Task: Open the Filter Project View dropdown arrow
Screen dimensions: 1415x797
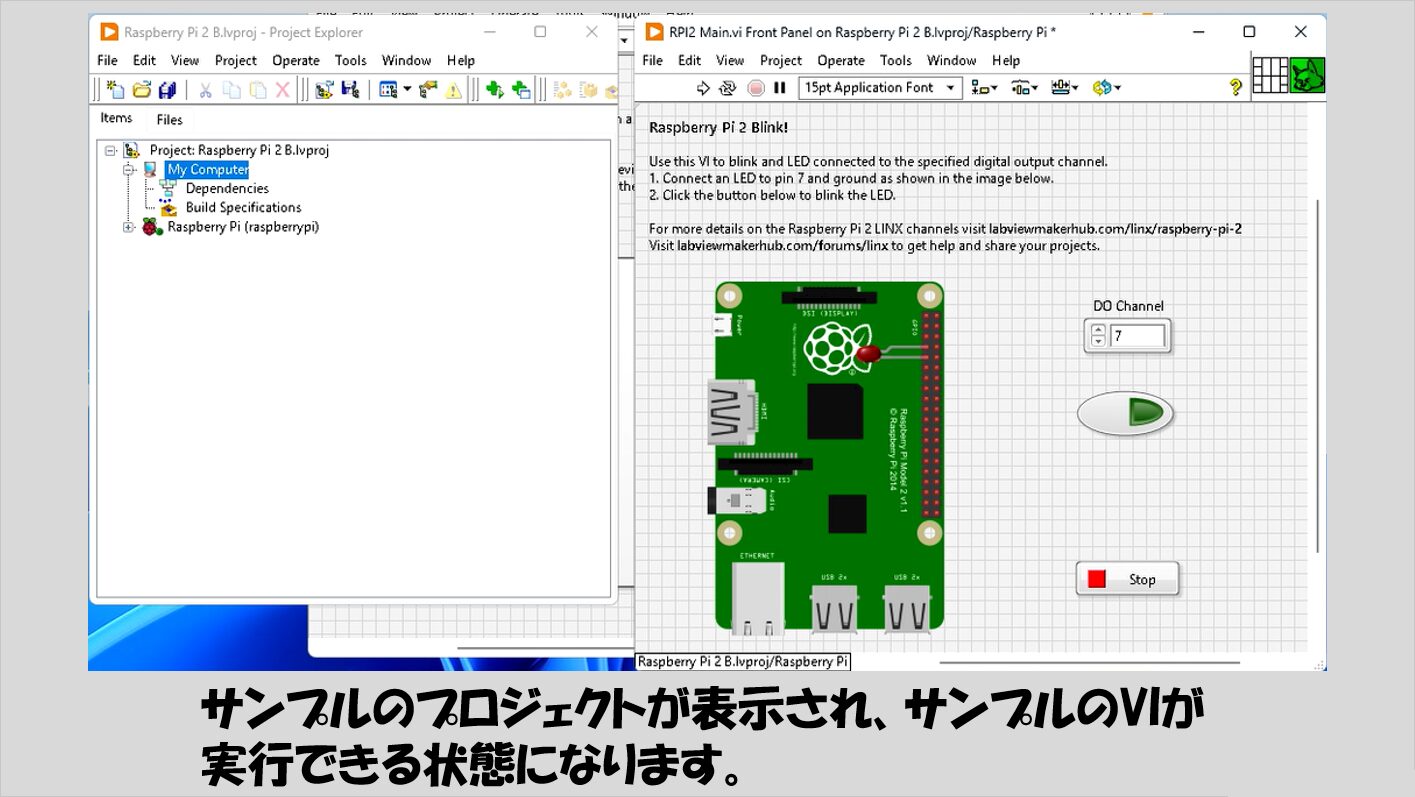Action: 407,90
